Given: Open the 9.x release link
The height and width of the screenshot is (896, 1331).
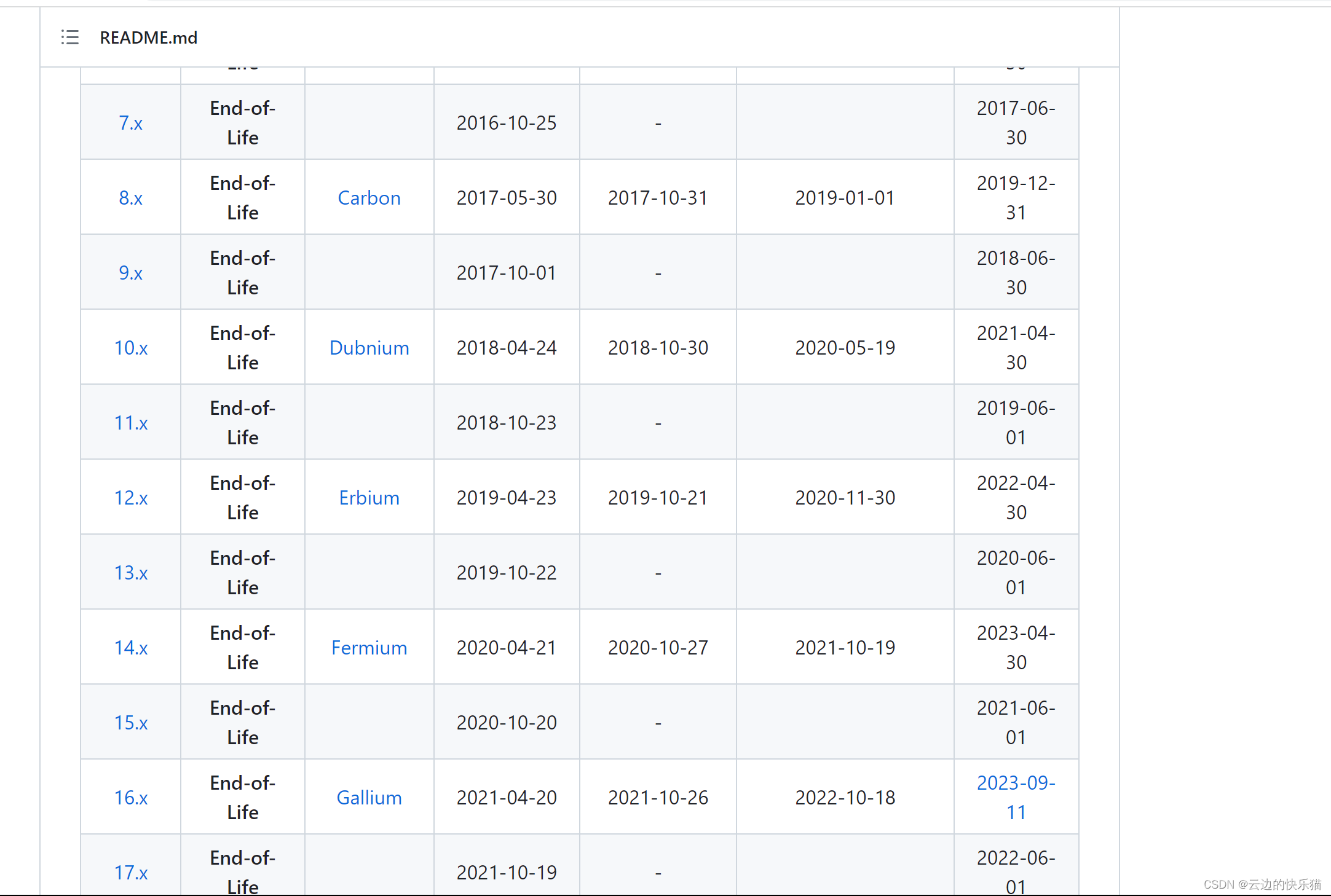Looking at the screenshot, I should [x=131, y=273].
